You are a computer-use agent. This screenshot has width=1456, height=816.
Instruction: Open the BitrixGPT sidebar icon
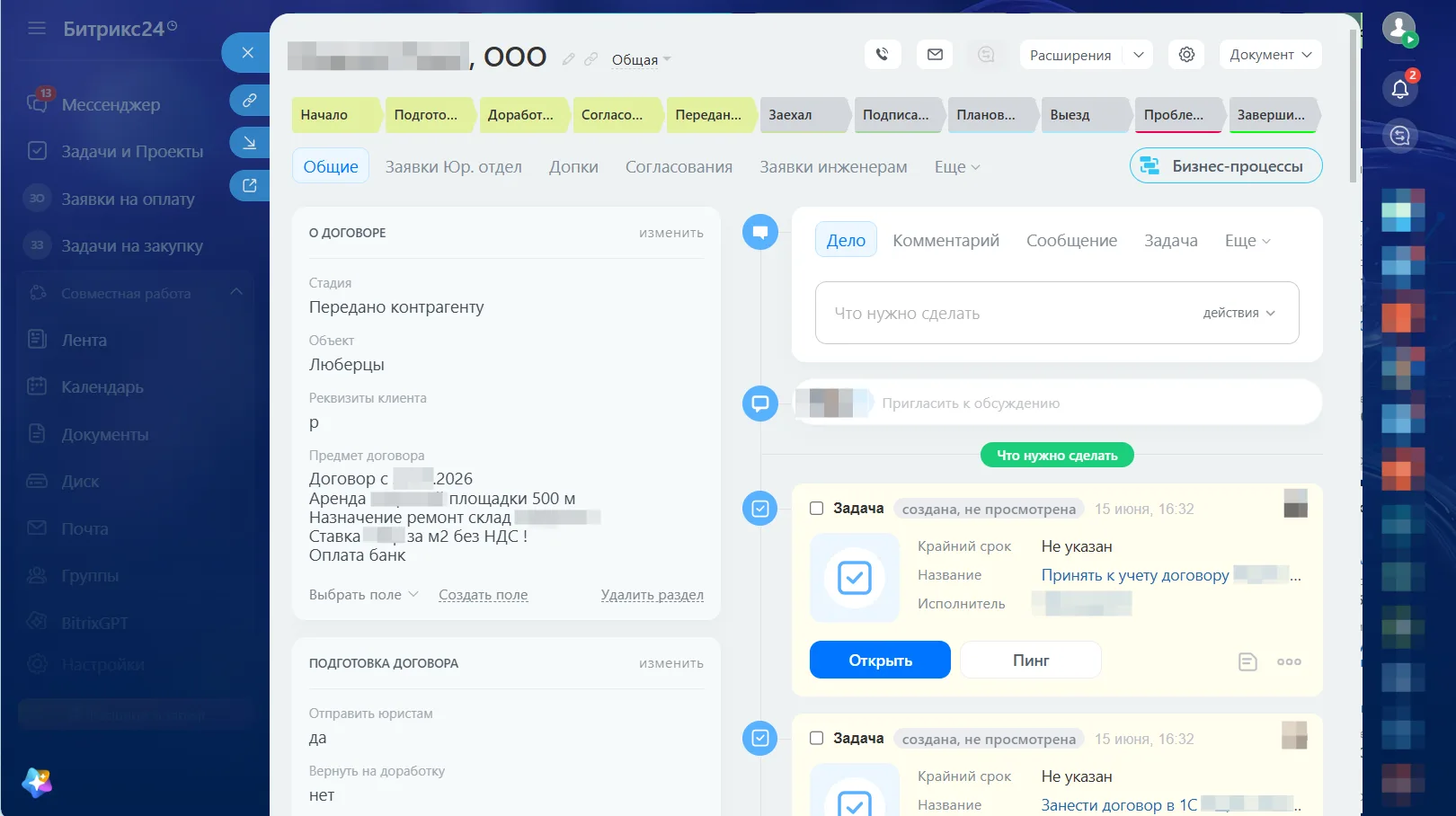tap(37, 622)
